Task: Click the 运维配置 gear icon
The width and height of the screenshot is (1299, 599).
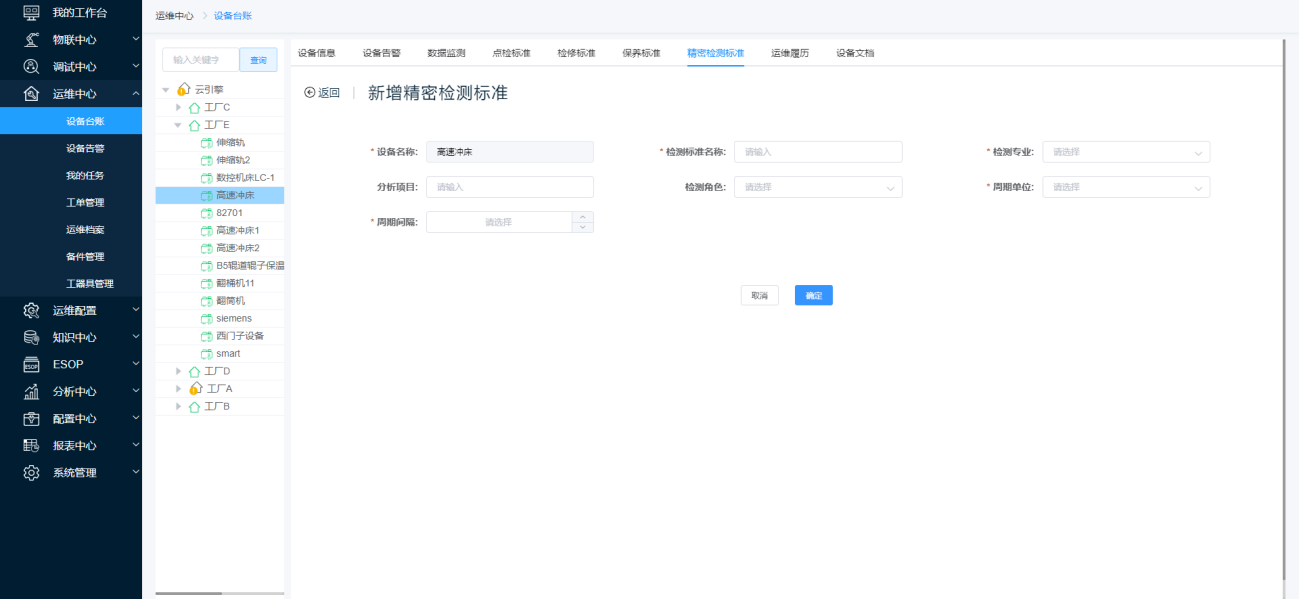Action: (x=31, y=310)
